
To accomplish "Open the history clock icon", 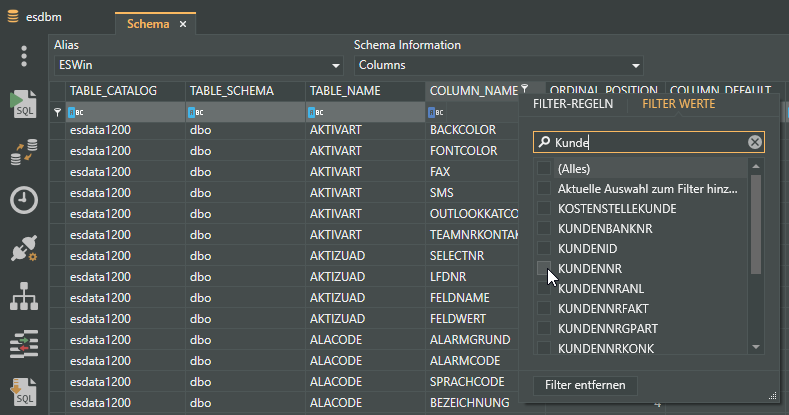I will click(24, 200).
